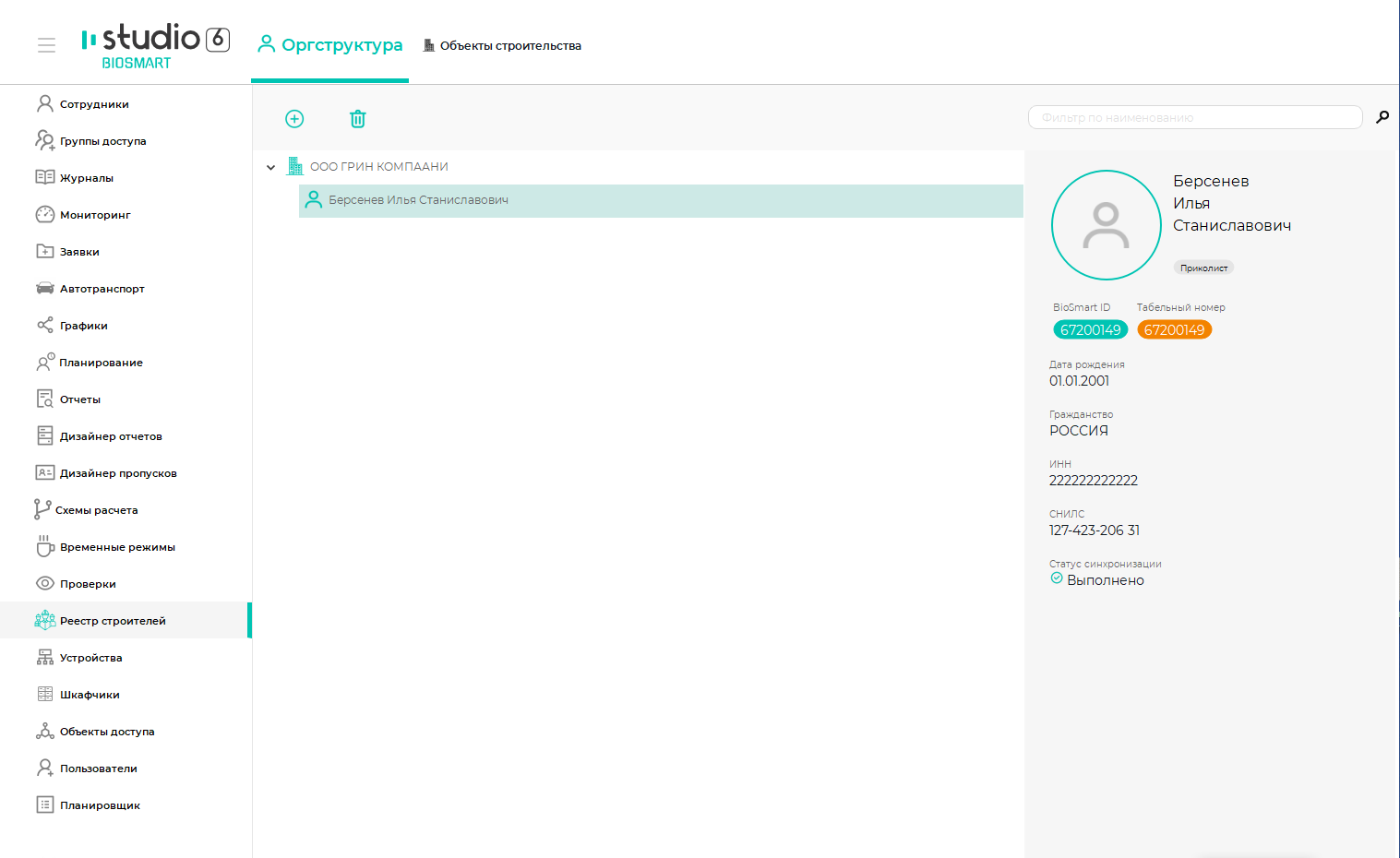Open Дизайнер отчетов menu item
Screen dimensions: 1400x858
click(x=111, y=436)
